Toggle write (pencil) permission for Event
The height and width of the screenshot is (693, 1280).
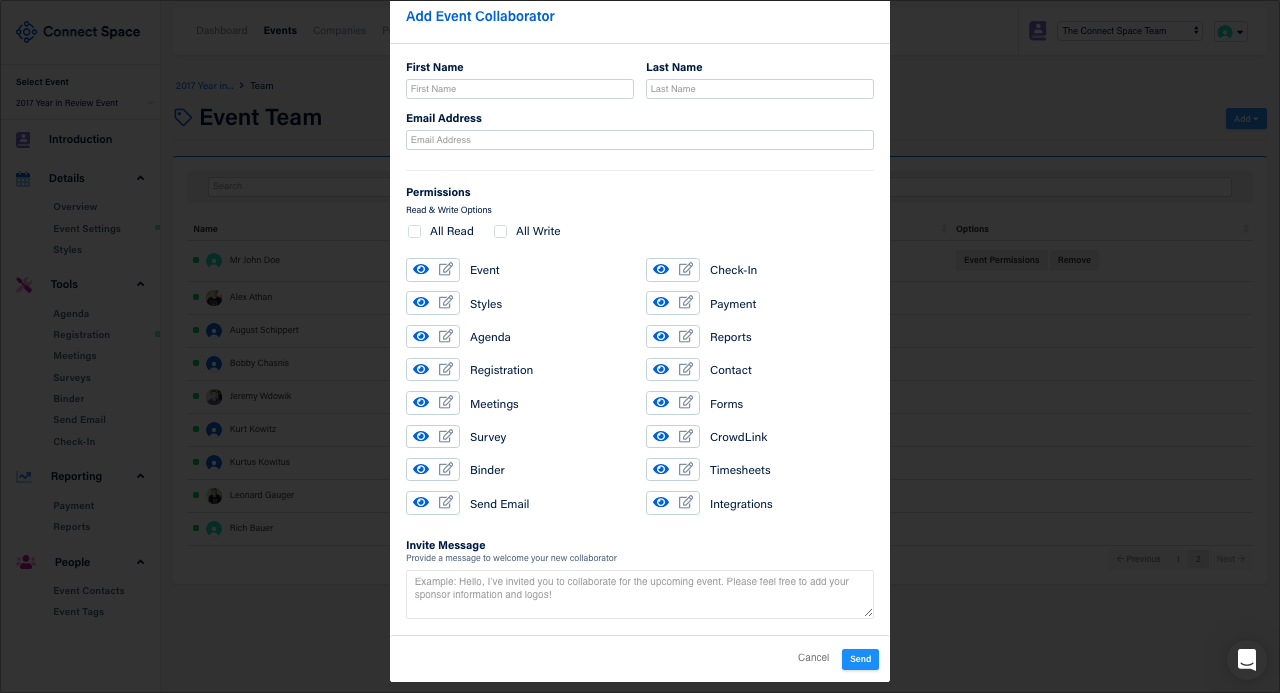(446, 270)
